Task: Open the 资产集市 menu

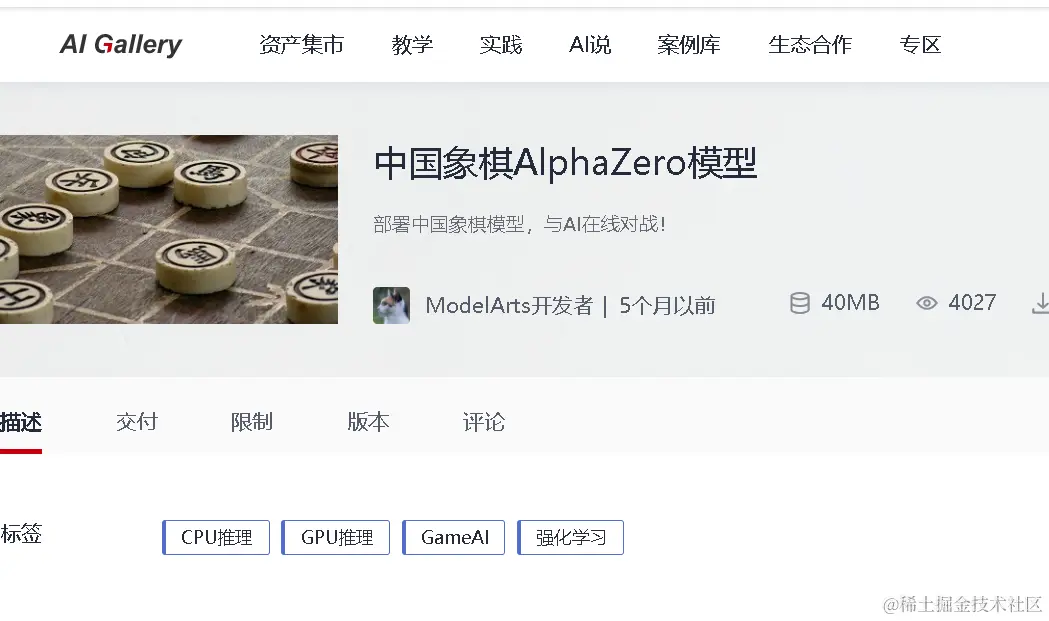Action: point(301,45)
